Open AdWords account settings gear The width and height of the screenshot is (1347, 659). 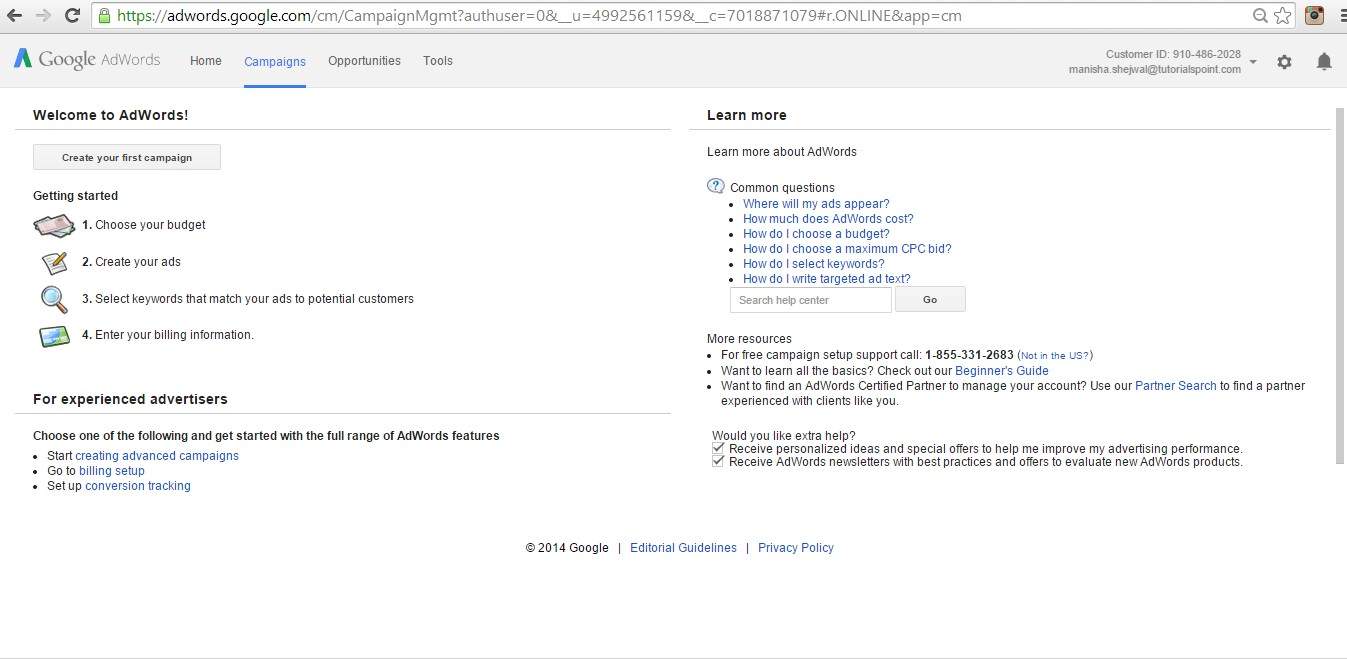(1284, 61)
